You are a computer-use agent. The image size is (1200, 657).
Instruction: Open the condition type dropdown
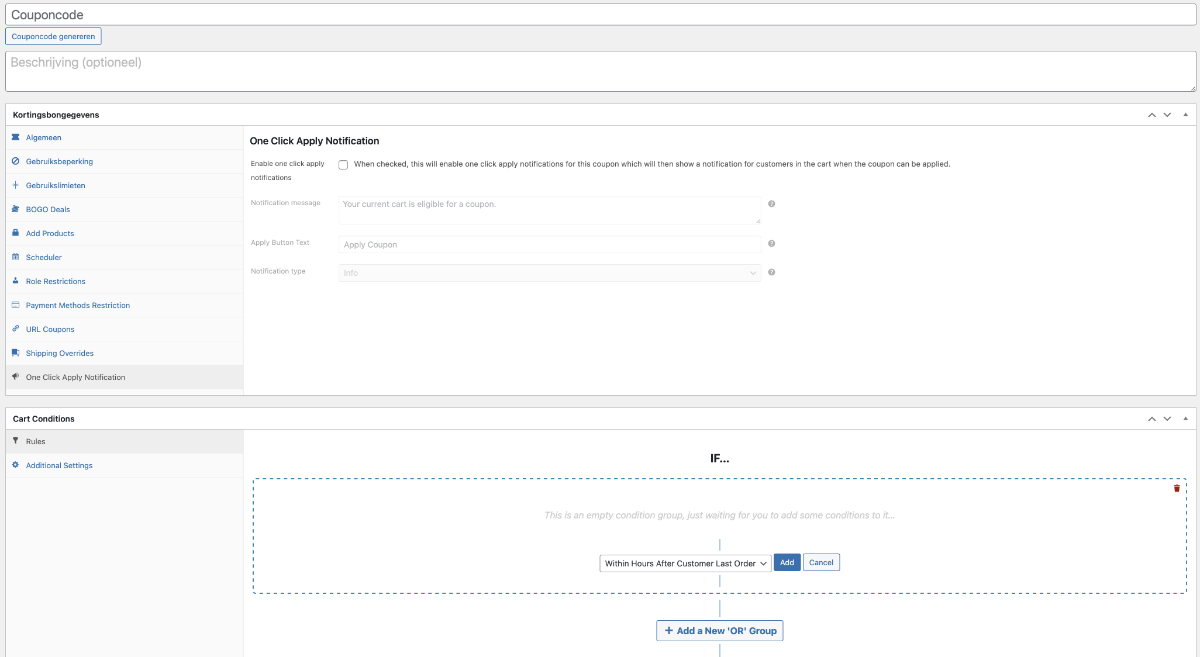pyautogui.click(x=685, y=563)
